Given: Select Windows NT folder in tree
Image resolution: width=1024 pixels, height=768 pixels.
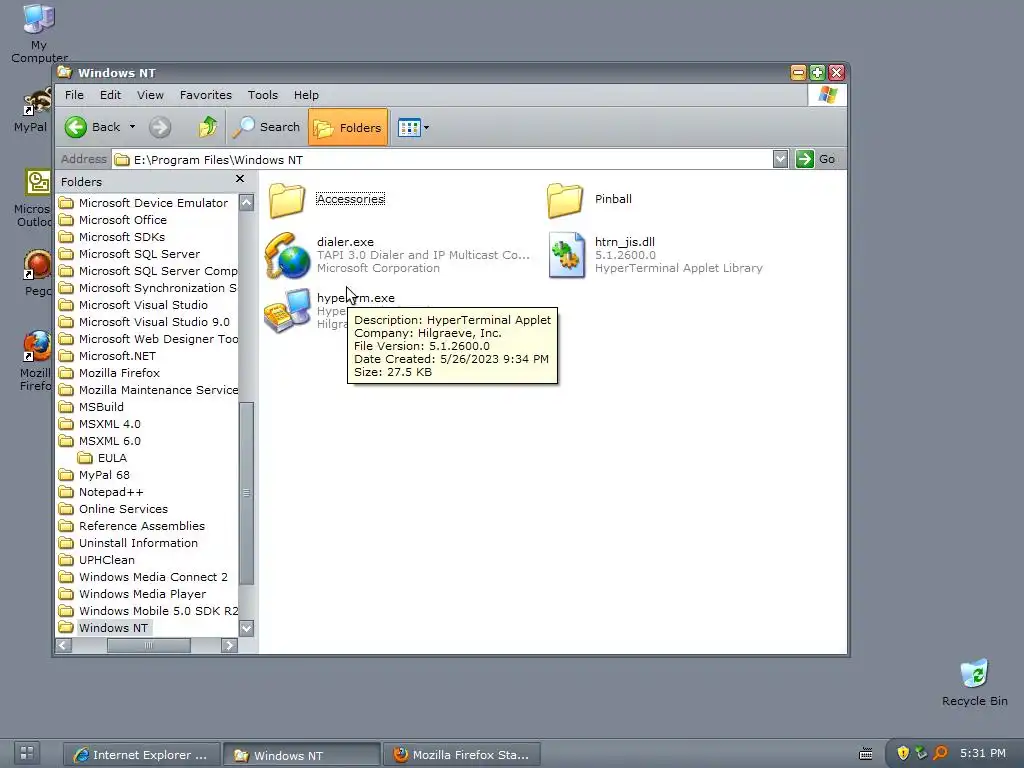Looking at the screenshot, I should 112,628.
